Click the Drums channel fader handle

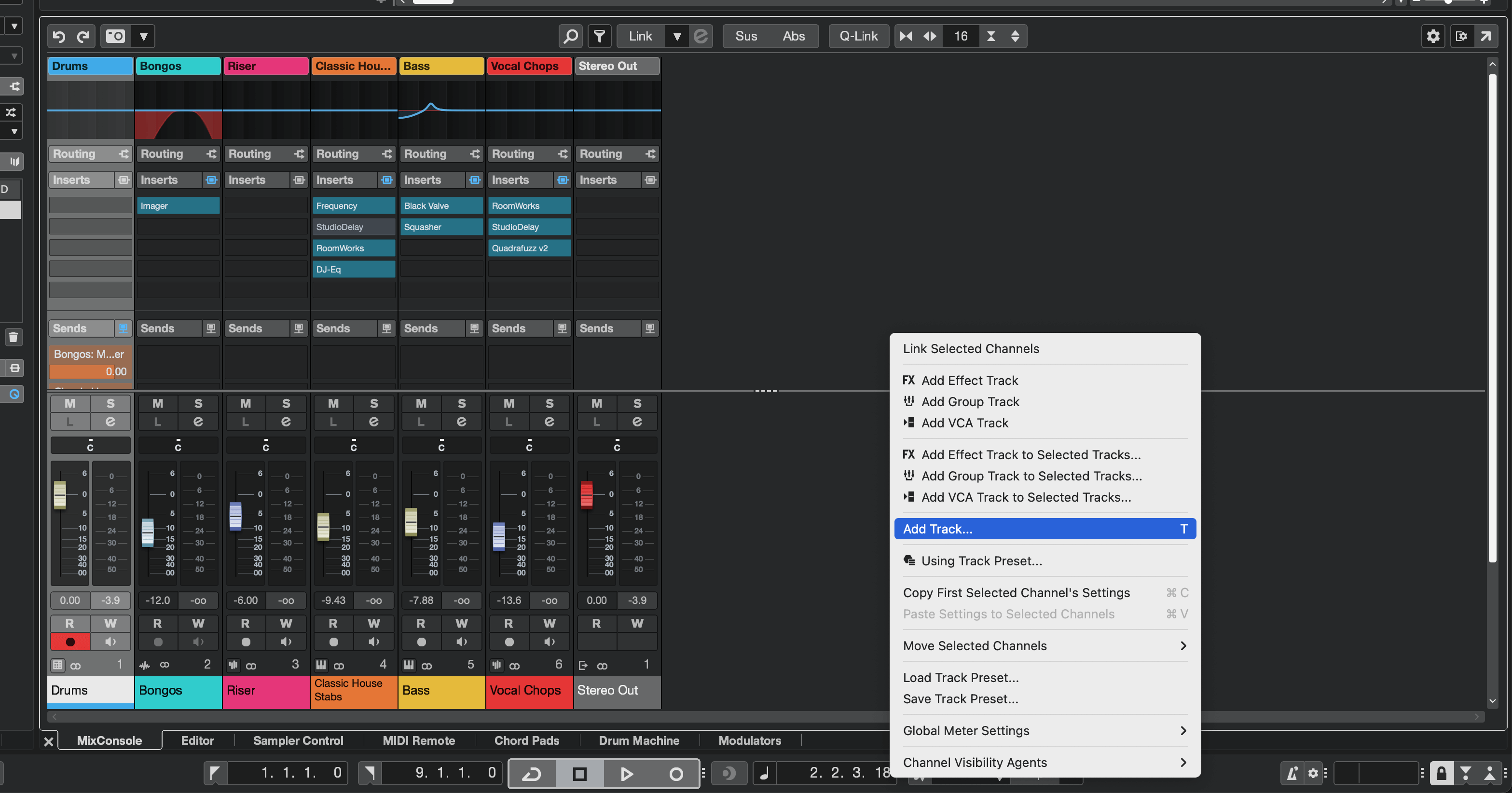click(x=60, y=495)
